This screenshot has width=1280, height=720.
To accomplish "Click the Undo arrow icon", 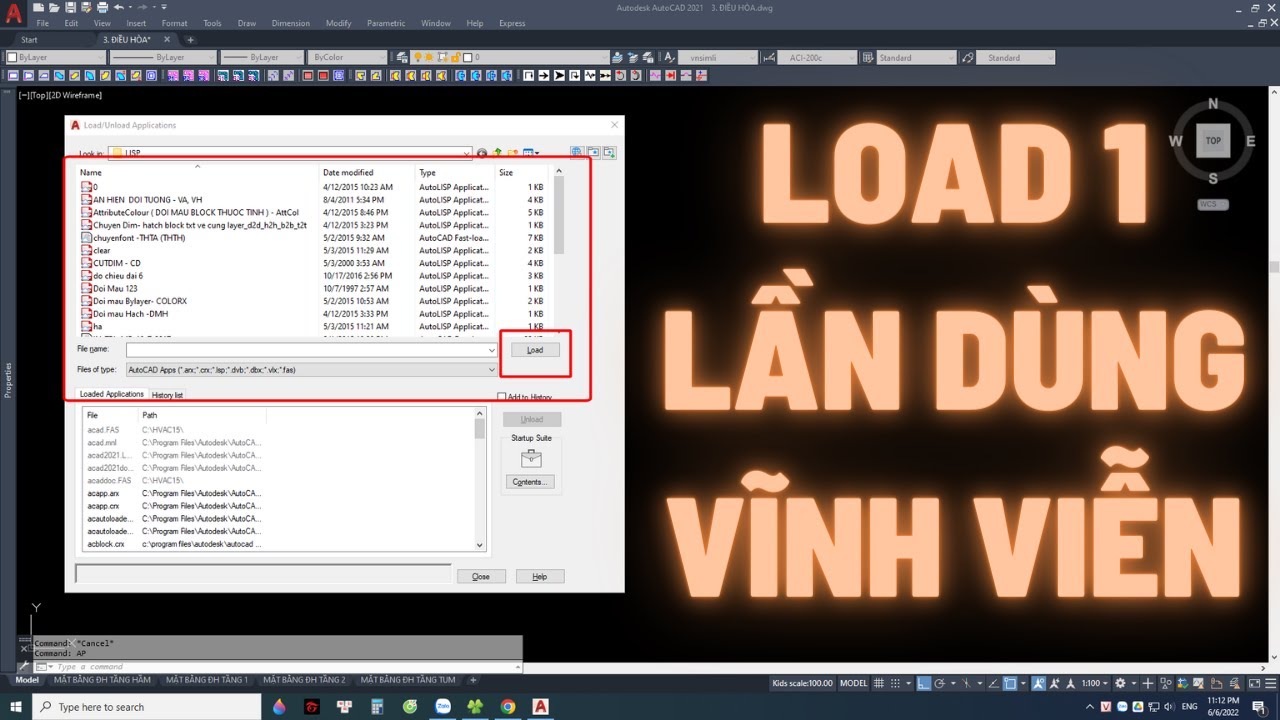I will [118, 7].
